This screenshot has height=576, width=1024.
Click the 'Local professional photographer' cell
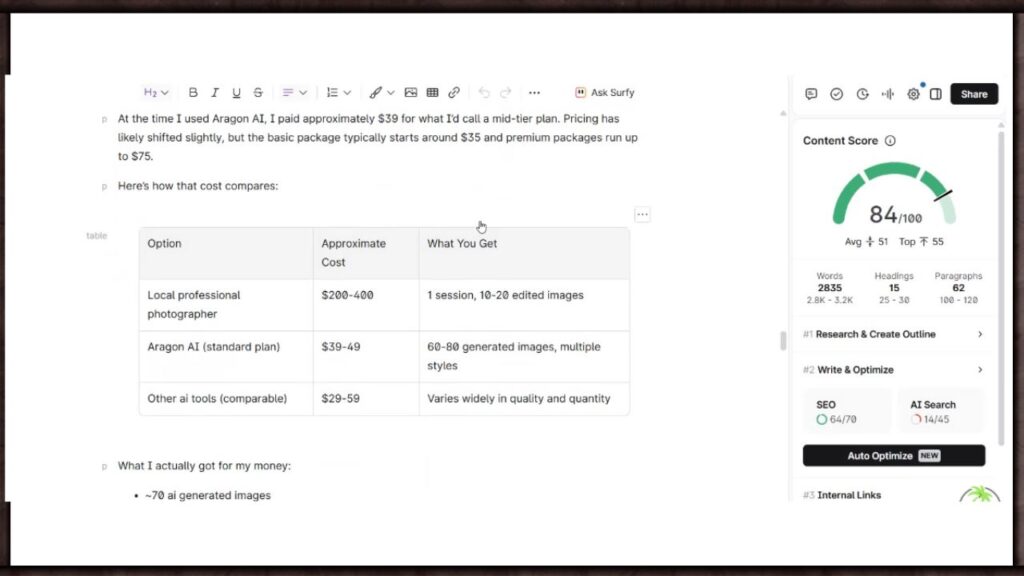(226, 305)
